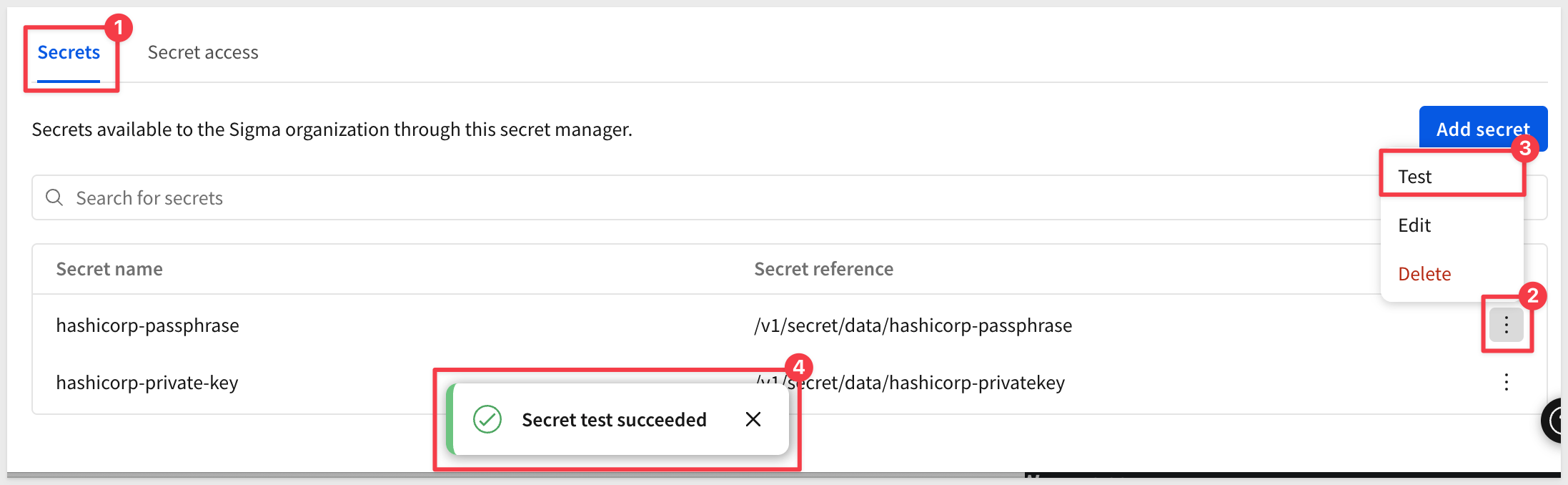The width and height of the screenshot is (1568, 485).
Task: Click the Secret reference column header
Action: click(823, 269)
